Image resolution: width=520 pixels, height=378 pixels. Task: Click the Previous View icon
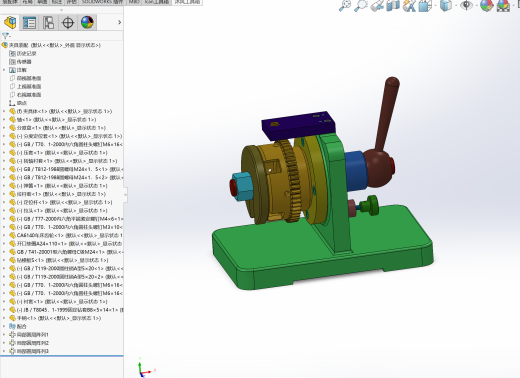point(377,6)
